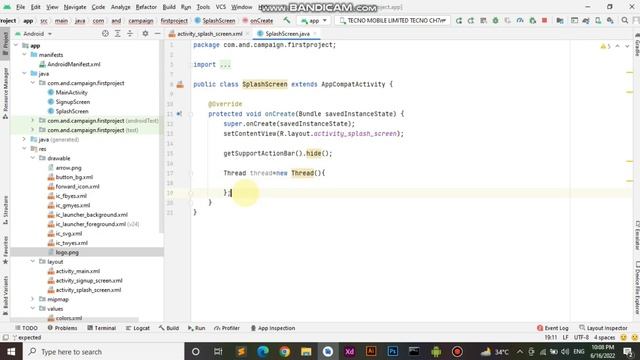Open the Event Log
The width and height of the screenshot is (640, 360).
point(553,328)
